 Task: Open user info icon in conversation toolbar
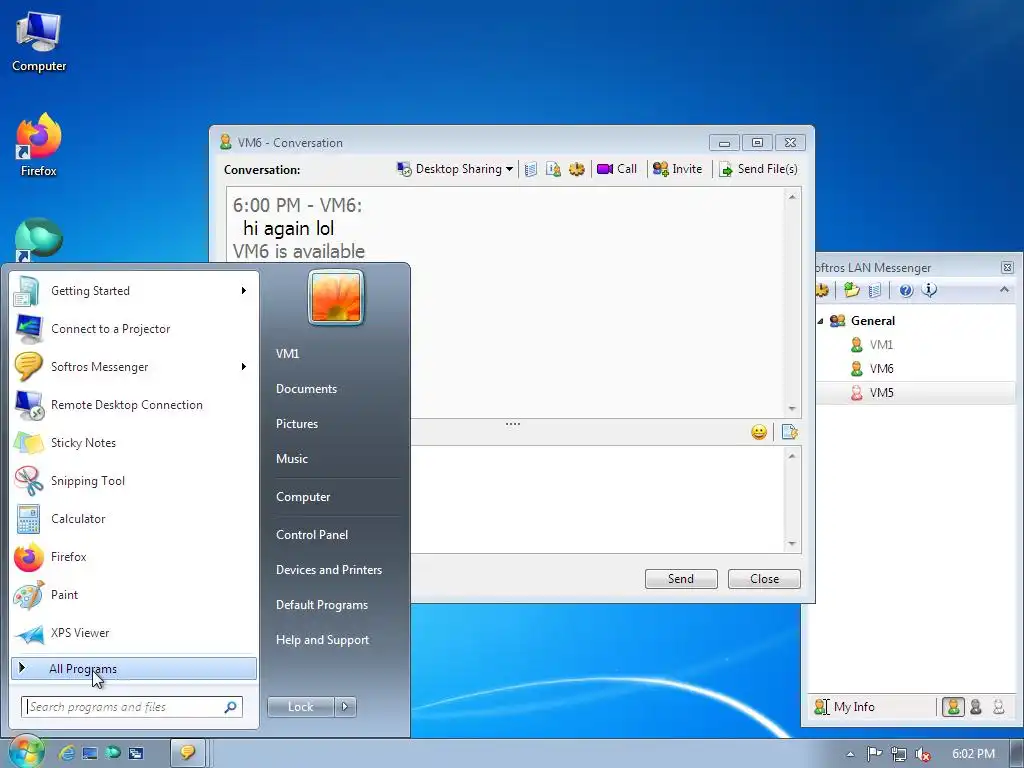553,170
